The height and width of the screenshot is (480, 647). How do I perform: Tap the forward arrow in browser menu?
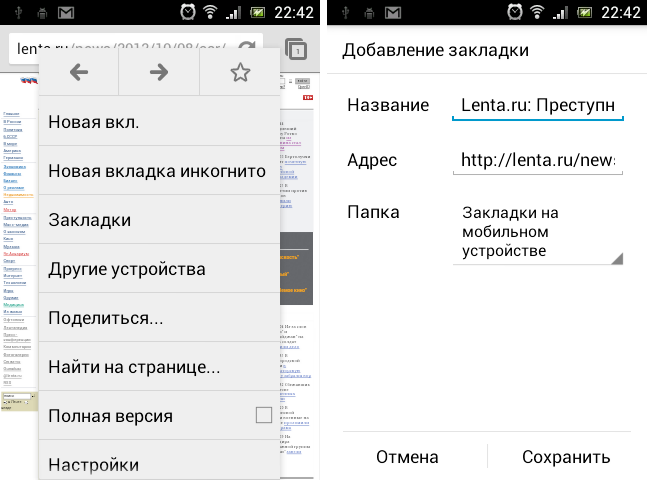pos(158,72)
